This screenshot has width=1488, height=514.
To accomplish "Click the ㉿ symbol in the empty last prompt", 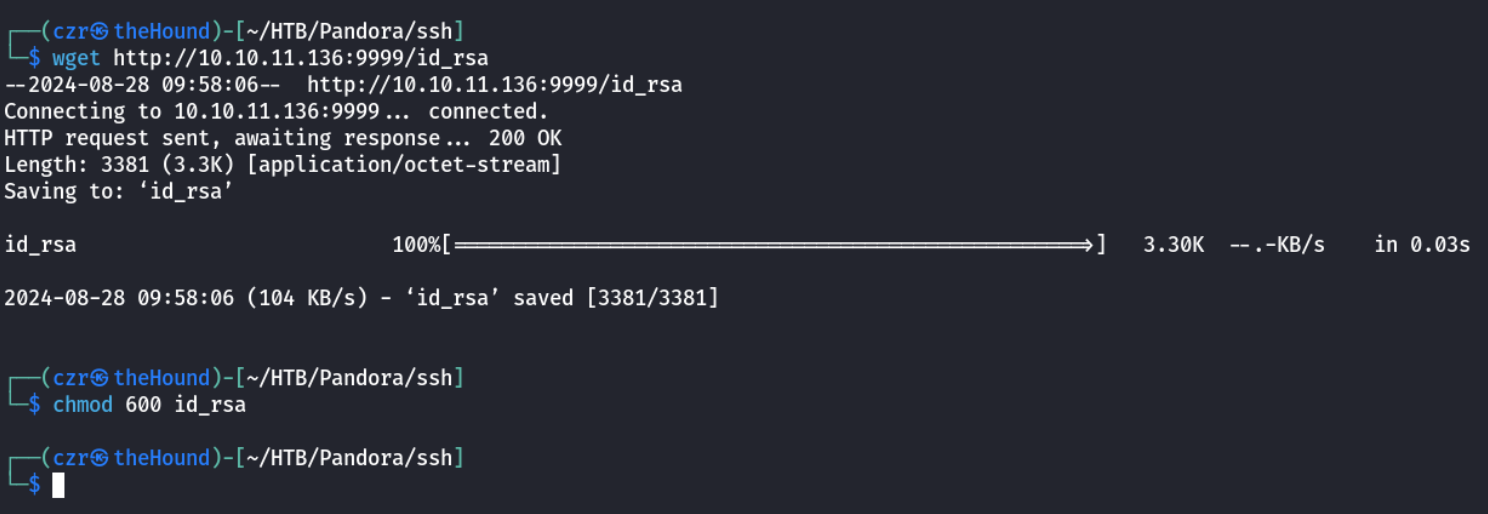I will 100,458.
